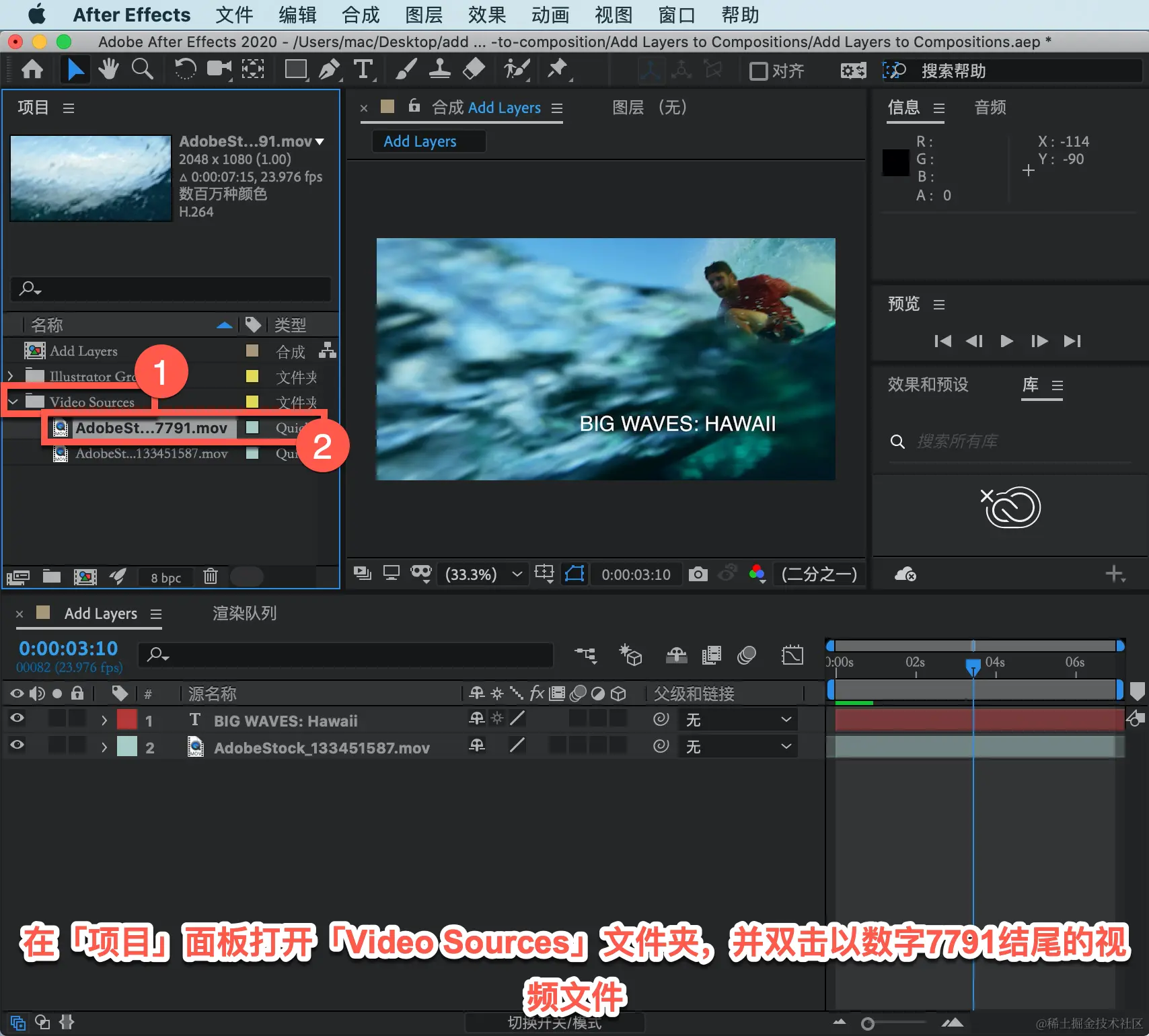
Task: Expand the AdobeStock_133451587.mov layer properties
Action: pos(104,747)
